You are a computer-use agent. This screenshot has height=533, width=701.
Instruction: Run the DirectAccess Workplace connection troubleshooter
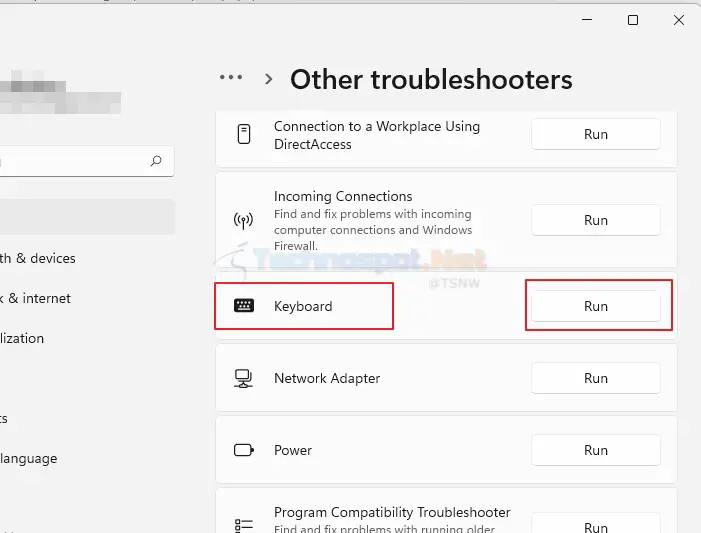[x=595, y=134]
